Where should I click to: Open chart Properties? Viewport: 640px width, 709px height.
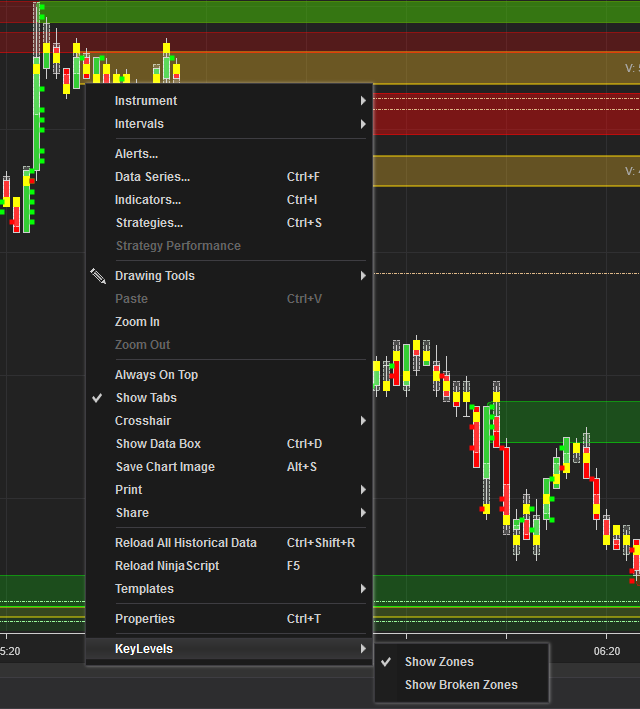pyautogui.click(x=145, y=619)
